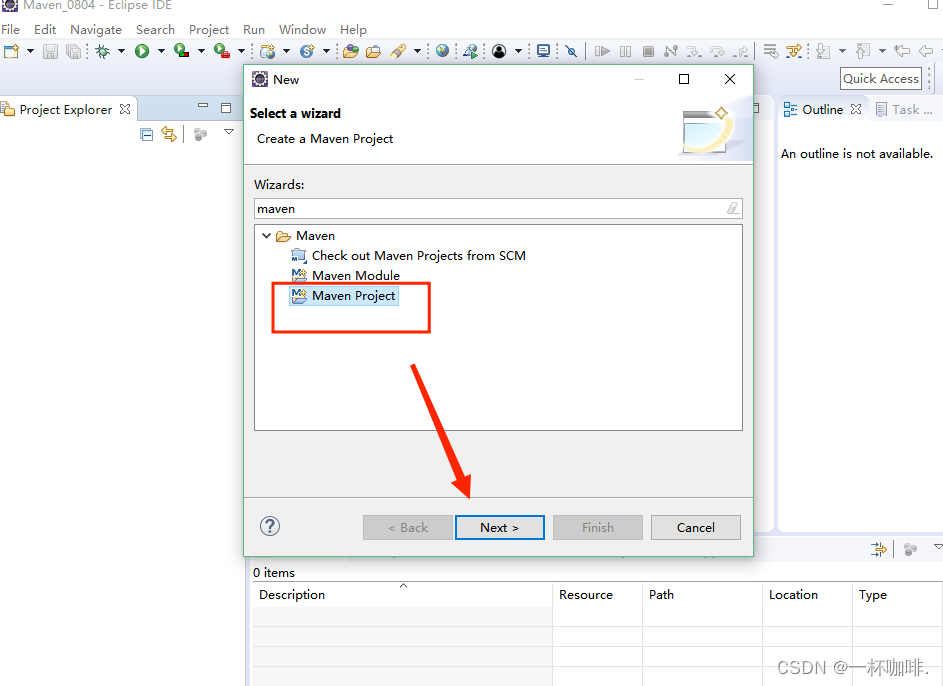Select the Project Explorer tab

tap(66, 109)
